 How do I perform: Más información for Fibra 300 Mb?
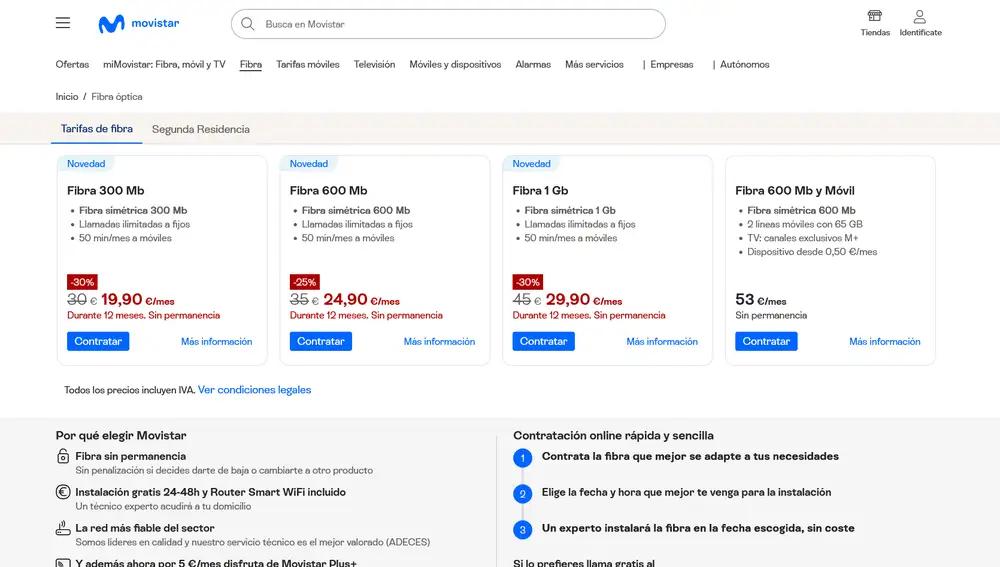click(216, 342)
